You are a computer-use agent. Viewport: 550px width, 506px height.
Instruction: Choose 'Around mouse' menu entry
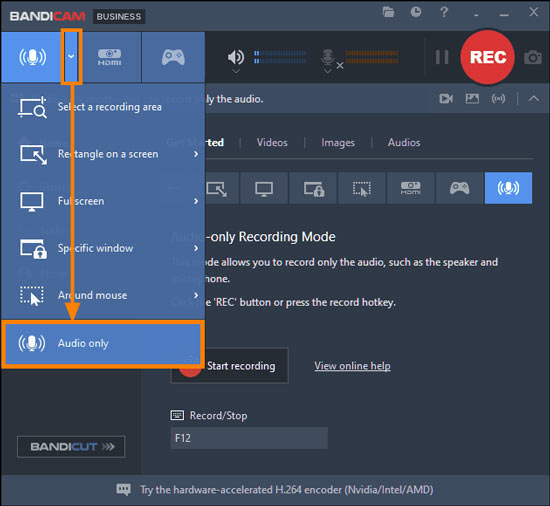(103, 295)
